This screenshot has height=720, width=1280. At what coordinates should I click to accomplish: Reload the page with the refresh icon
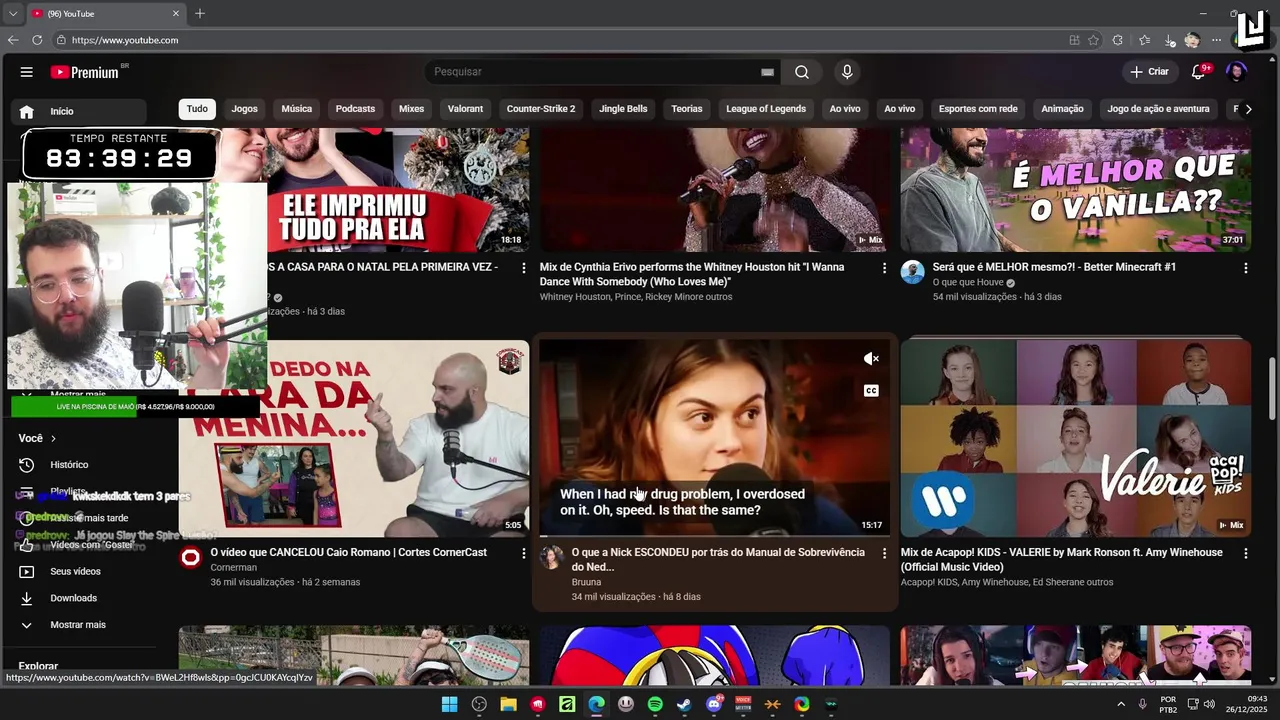tap(37, 40)
